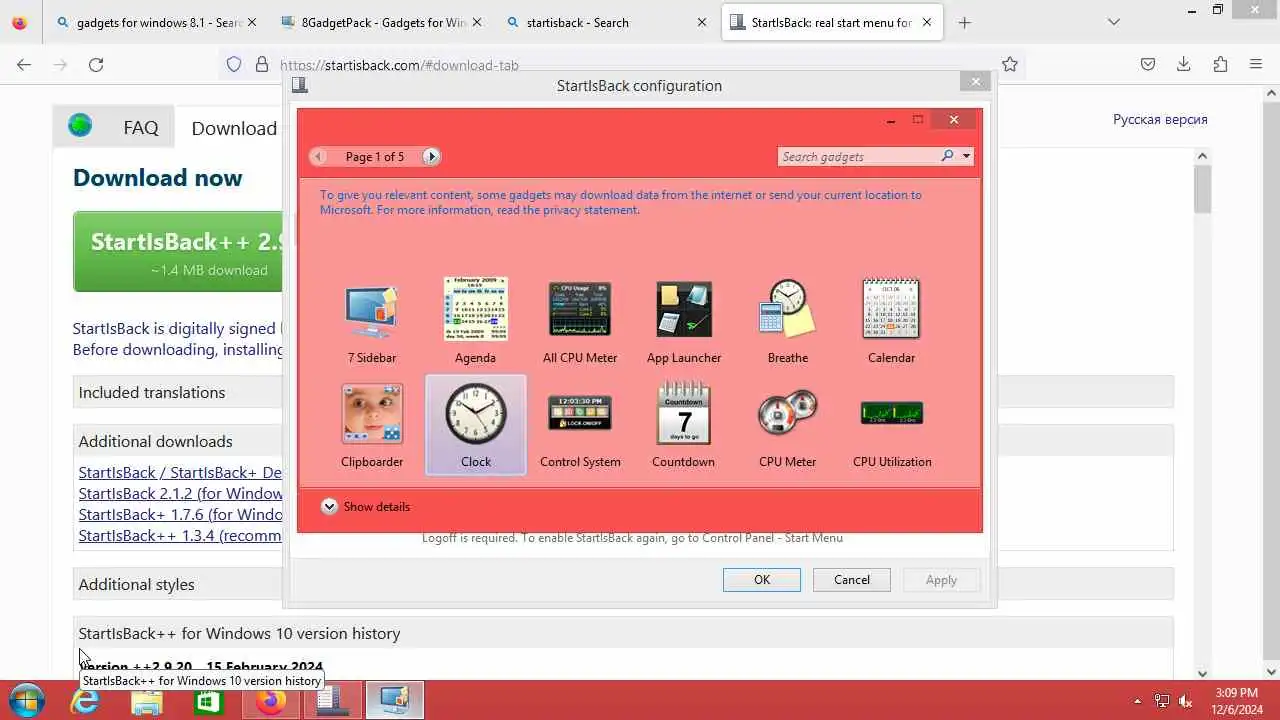Open StartIsBack+ 1.7.6 download link

[x=180, y=514]
